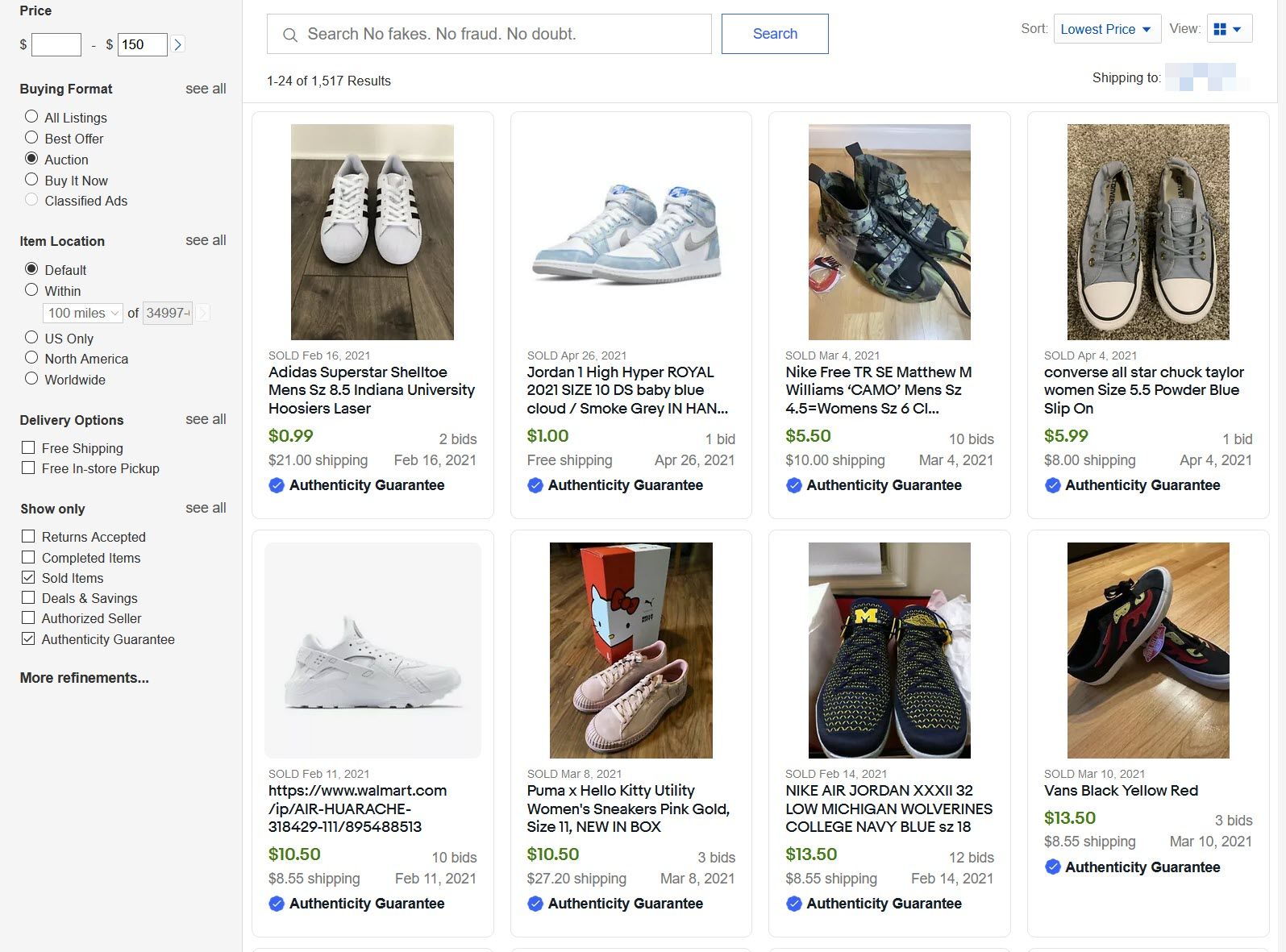Open Jordan 1 High Hyper ROYAL listing title
Image resolution: width=1286 pixels, height=952 pixels.
tap(627, 390)
